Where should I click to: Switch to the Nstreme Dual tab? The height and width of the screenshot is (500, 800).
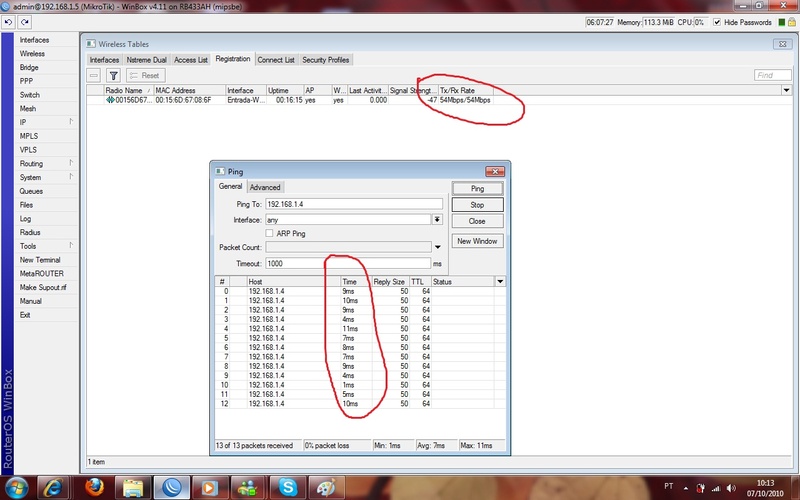[146, 60]
